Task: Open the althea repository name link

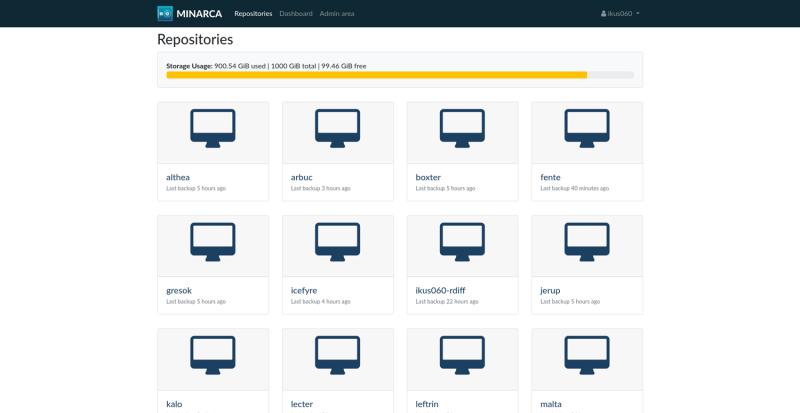Action: coord(178,177)
